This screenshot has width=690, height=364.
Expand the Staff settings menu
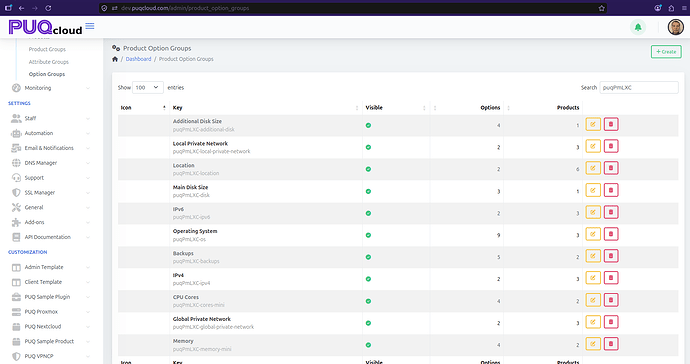(x=51, y=118)
